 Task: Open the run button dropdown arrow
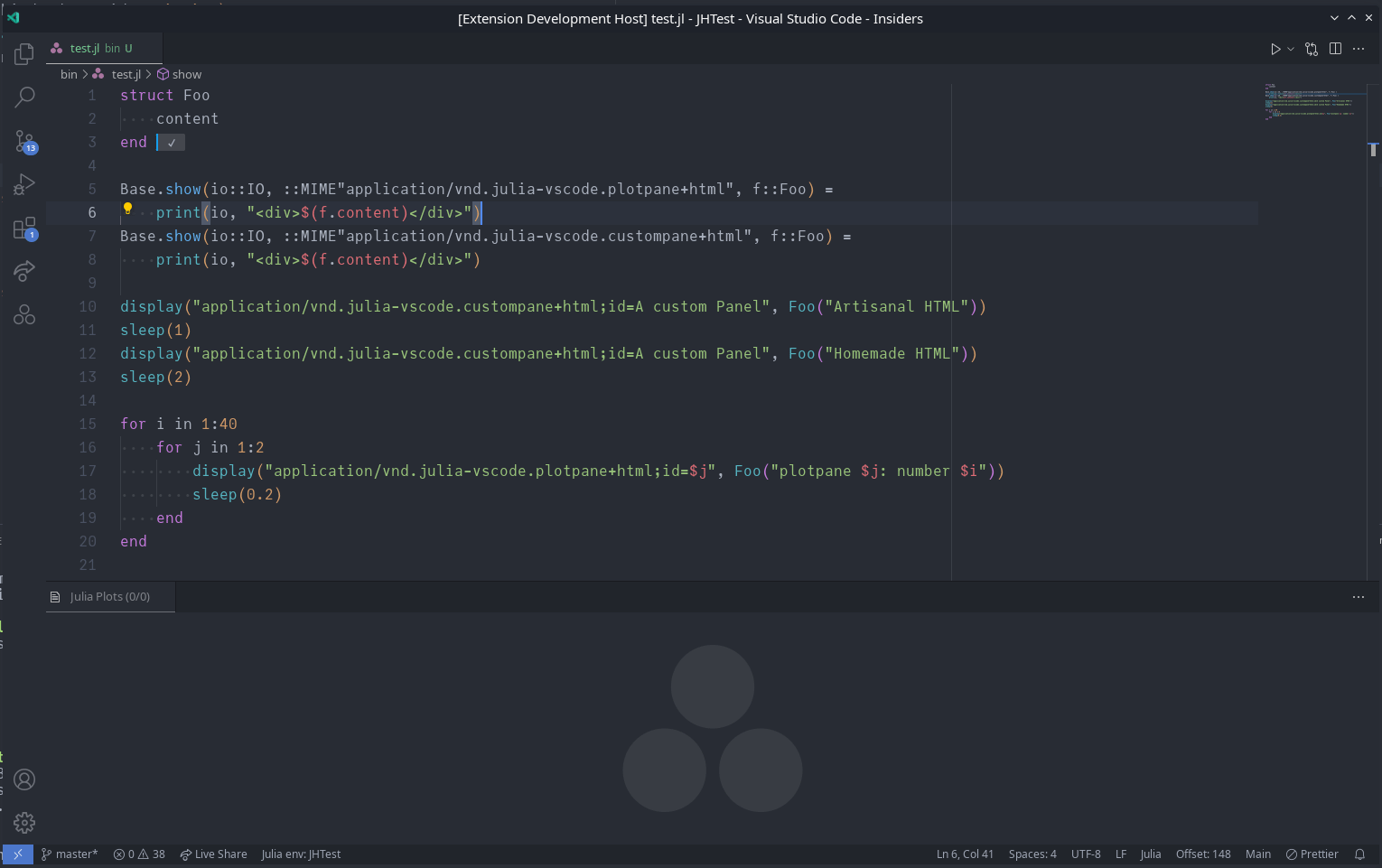point(1291,49)
